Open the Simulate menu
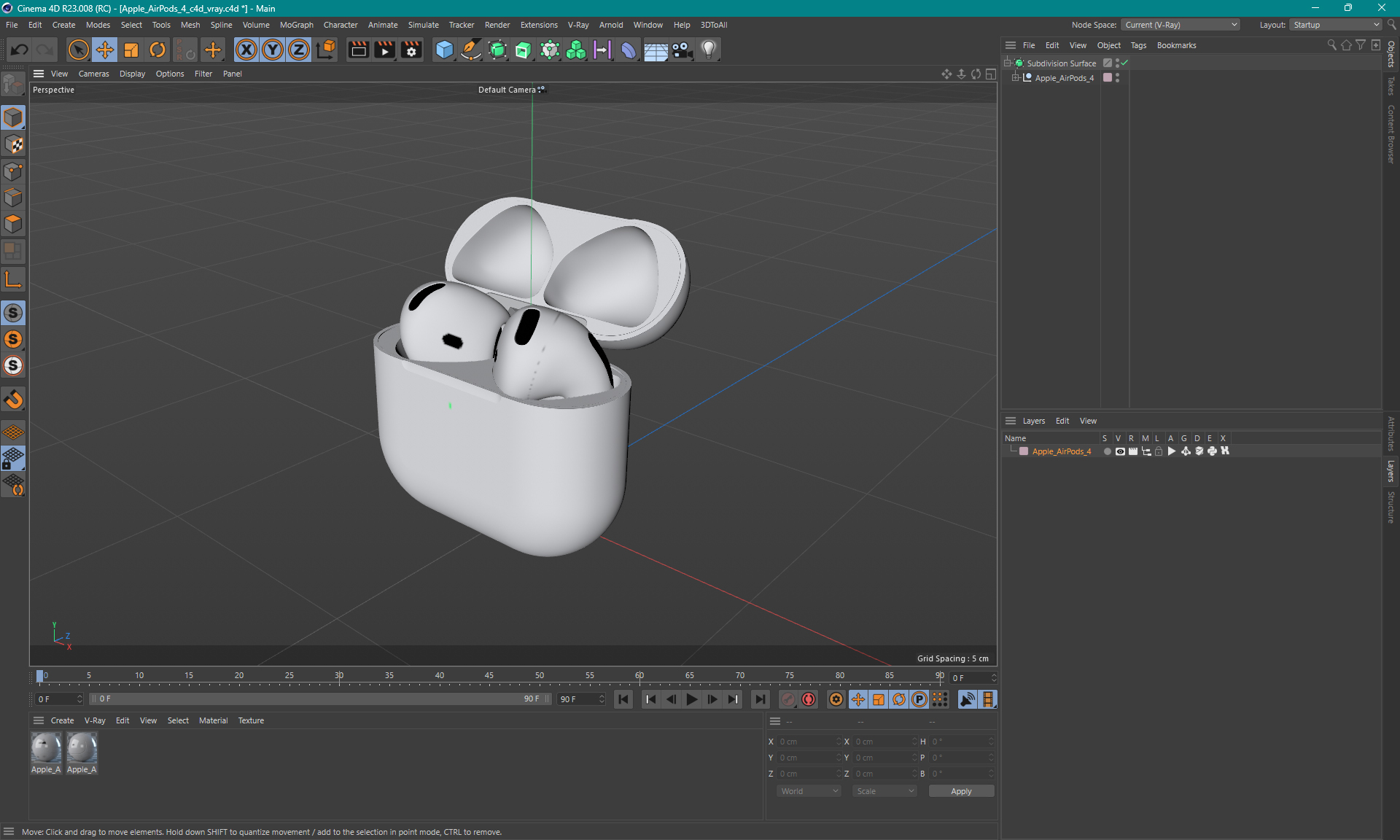Screen dimensions: 1400x840 coord(423,25)
